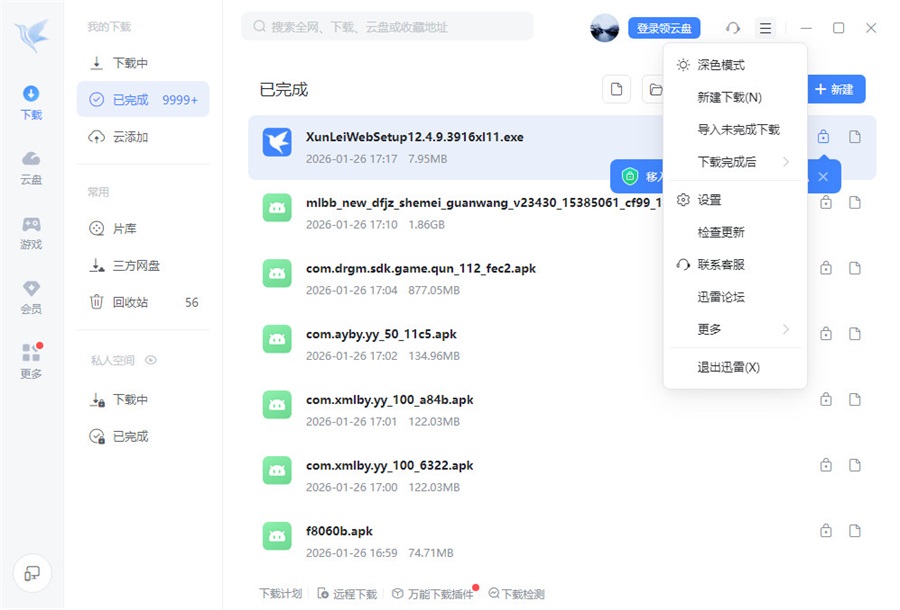Click the headset customer service icon near the top
Viewport: 900px width, 610px height.
[733, 27]
